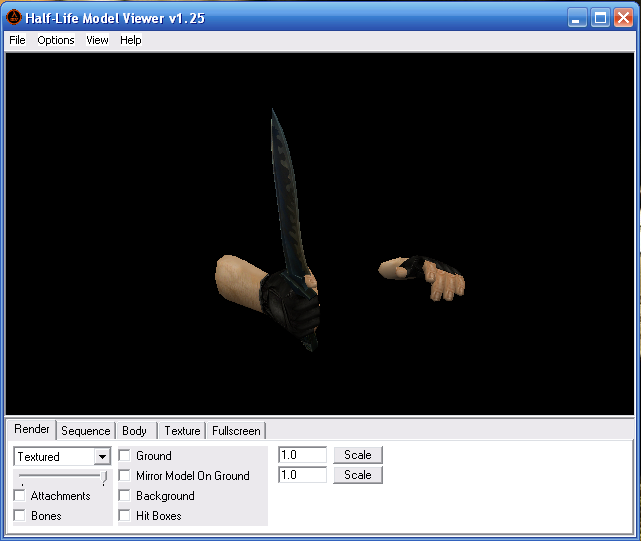Maximize the Model Viewer window
The height and width of the screenshot is (541, 641).
[x=600, y=17]
